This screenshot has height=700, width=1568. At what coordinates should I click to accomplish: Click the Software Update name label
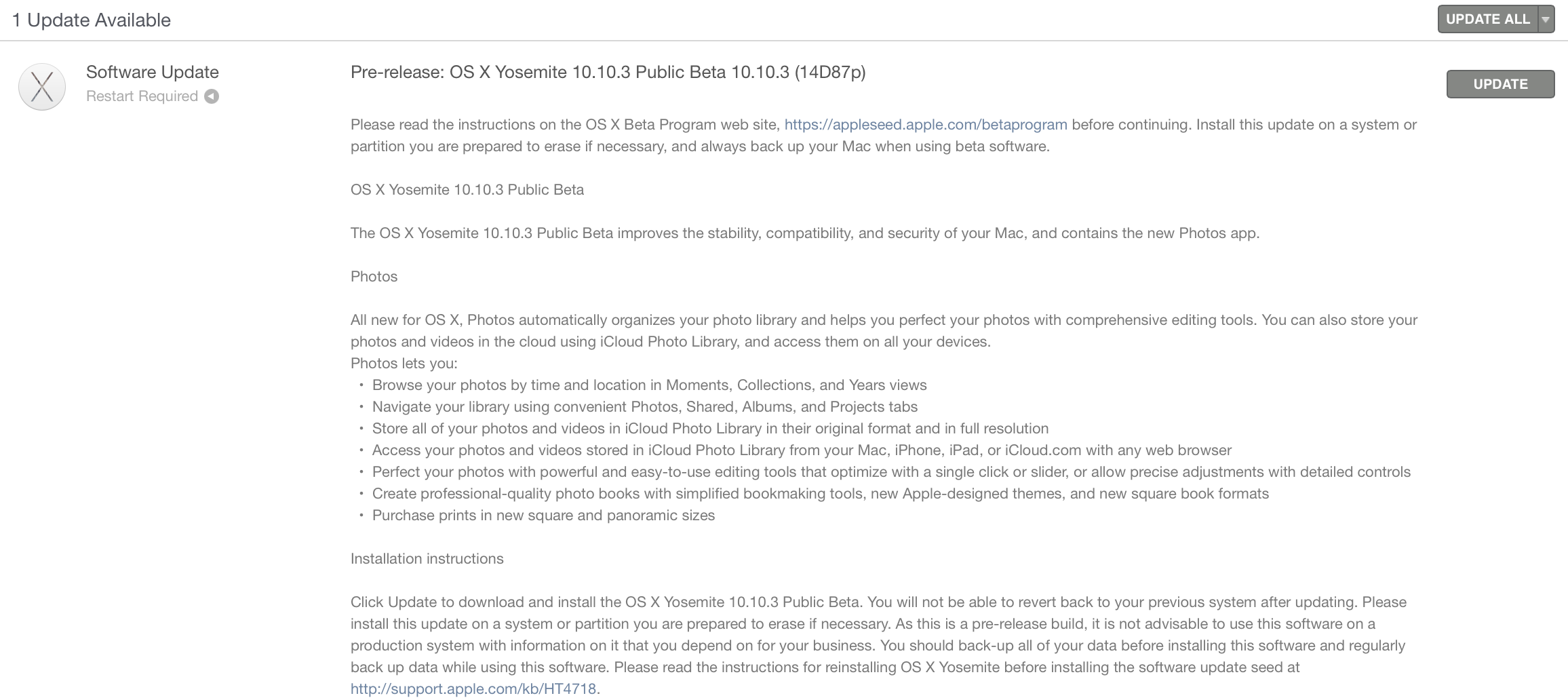152,72
